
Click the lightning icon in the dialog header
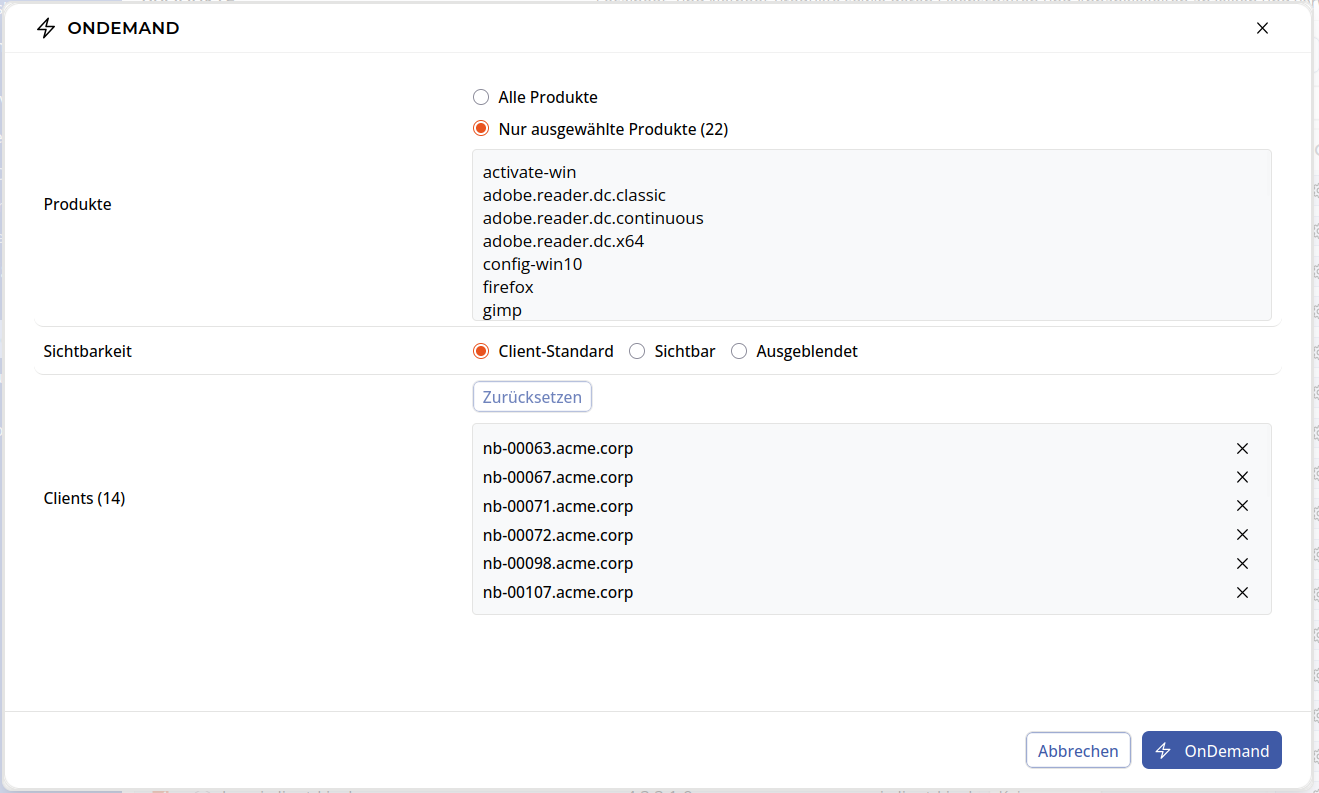[x=46, y=28]
